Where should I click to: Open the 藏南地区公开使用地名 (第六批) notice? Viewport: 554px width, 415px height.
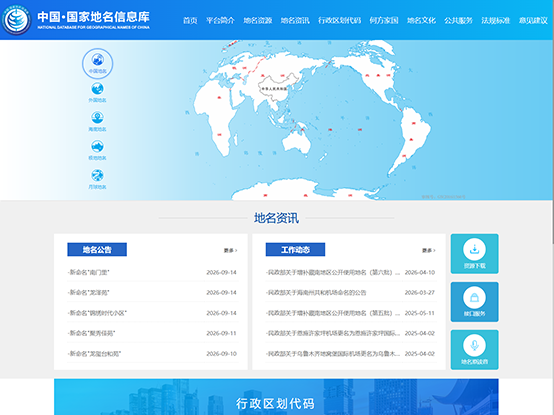(333, 272)
